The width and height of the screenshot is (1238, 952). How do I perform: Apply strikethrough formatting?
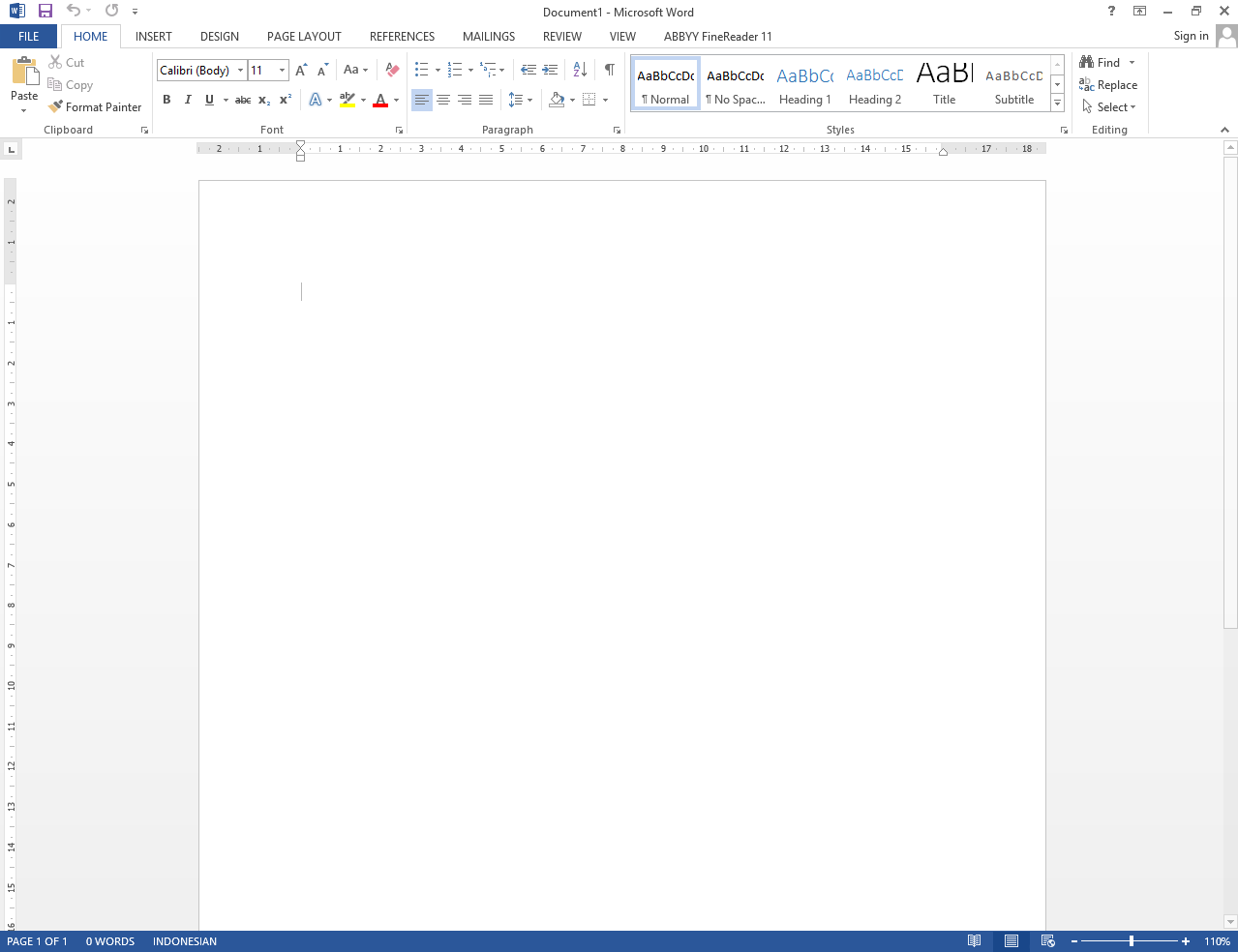point(242,100)
